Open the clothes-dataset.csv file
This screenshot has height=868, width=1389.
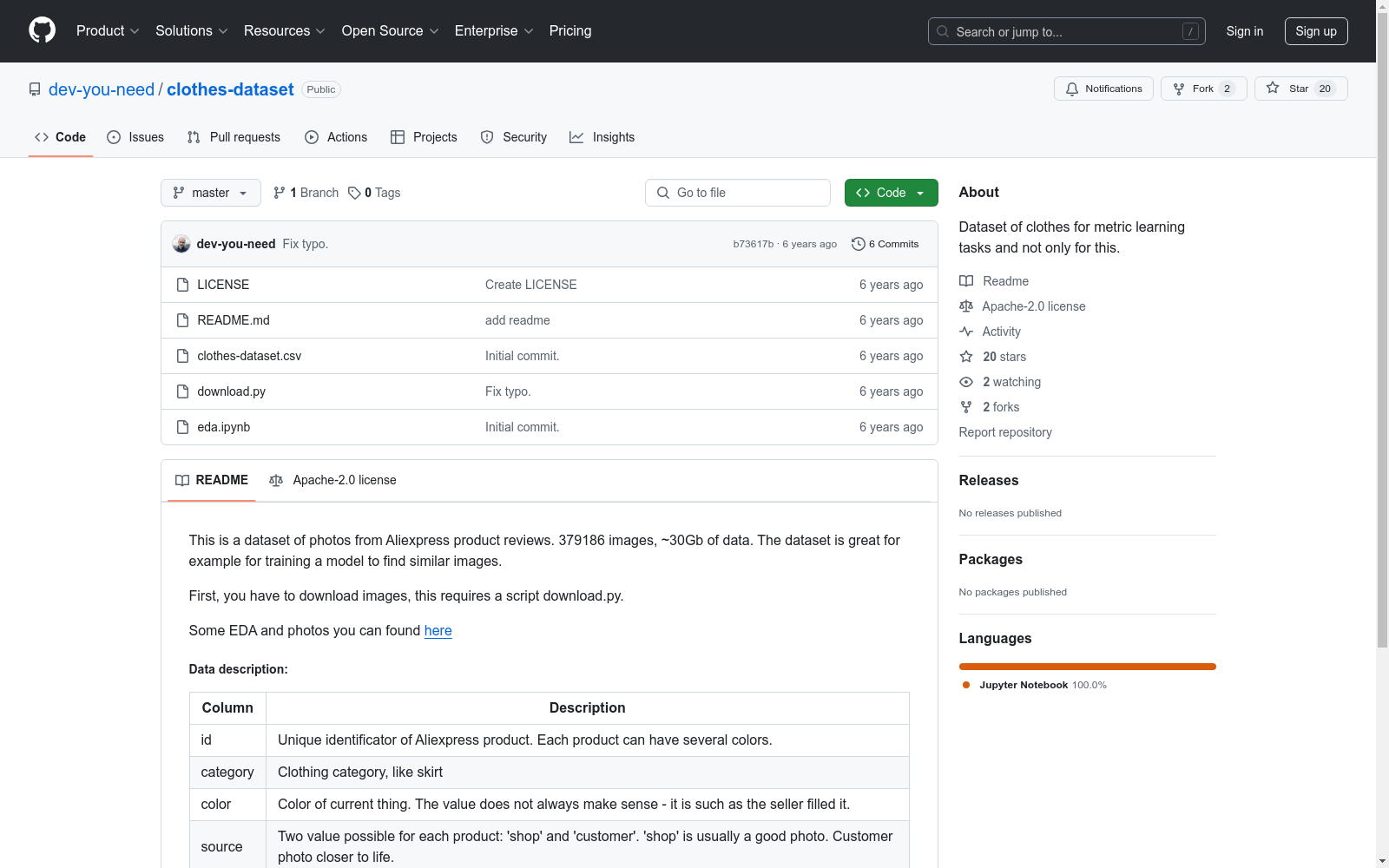click(249, 356)
